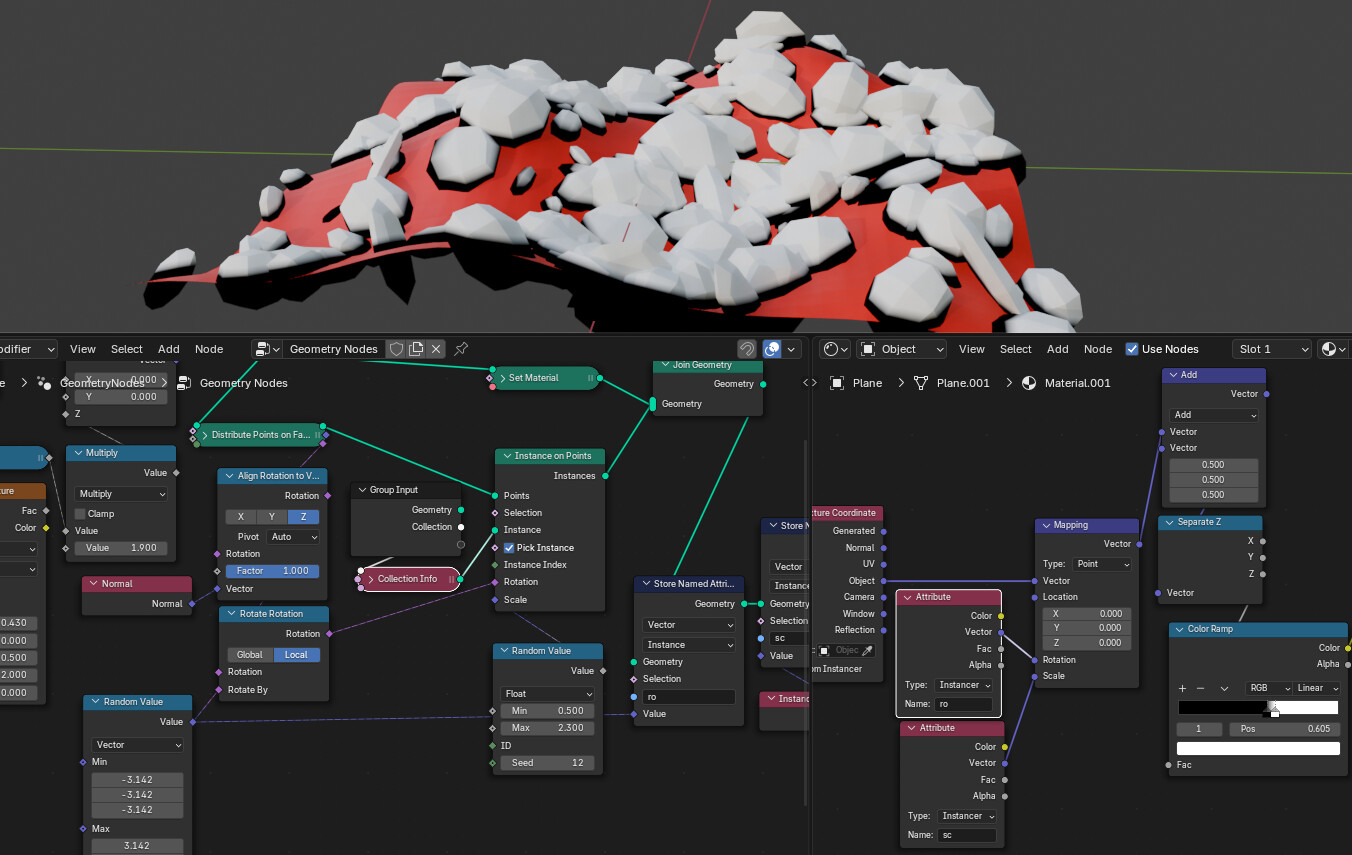Click the Random Value Seed field

tap(548, 763)
